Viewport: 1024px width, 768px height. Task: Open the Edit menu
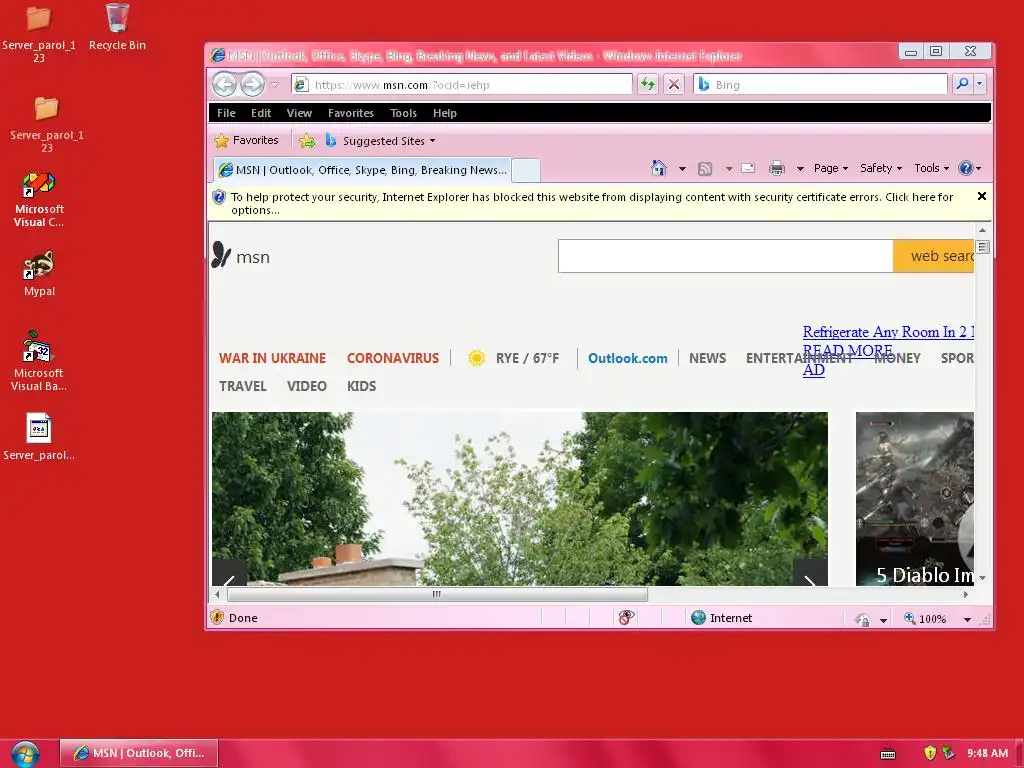261,113
